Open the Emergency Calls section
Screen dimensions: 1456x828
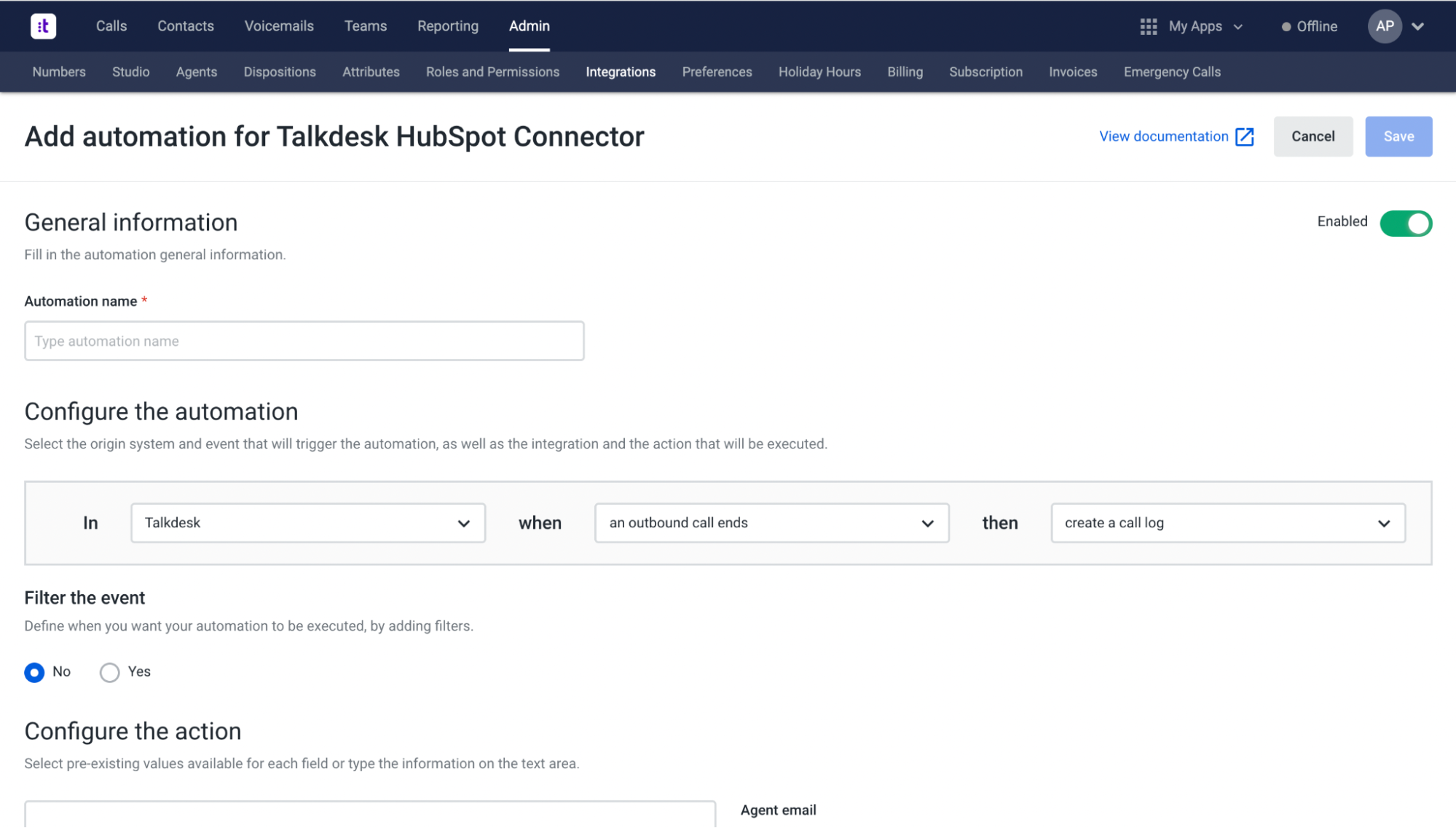[x=1172, y=72]
